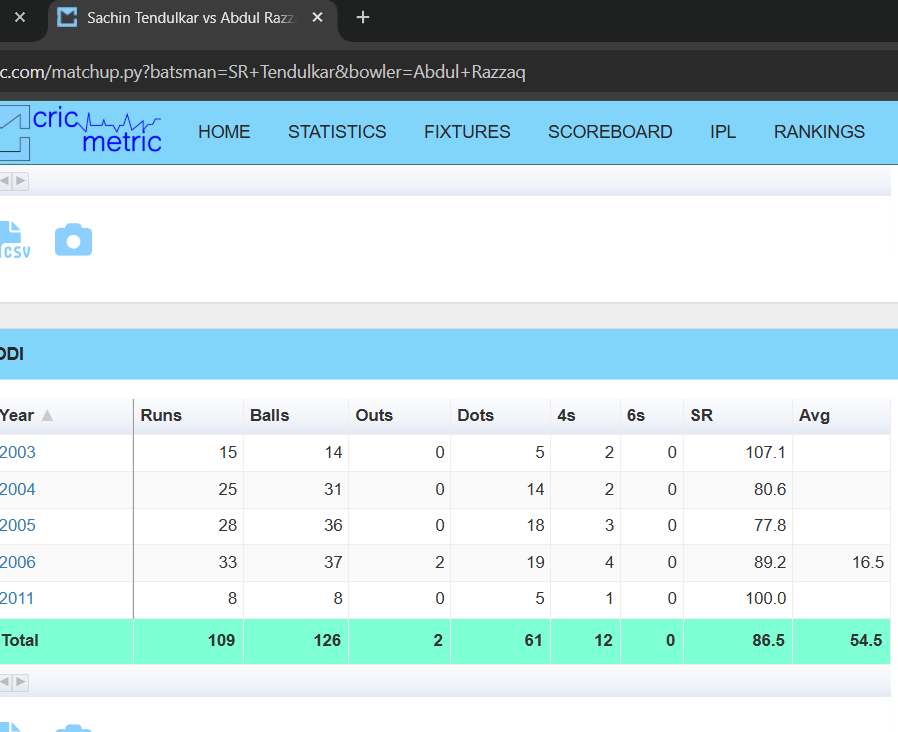Select the 2004 dots value 14
Image resolution: width=898 pixels, height=732 pixels.
click(x=501, y=490)
